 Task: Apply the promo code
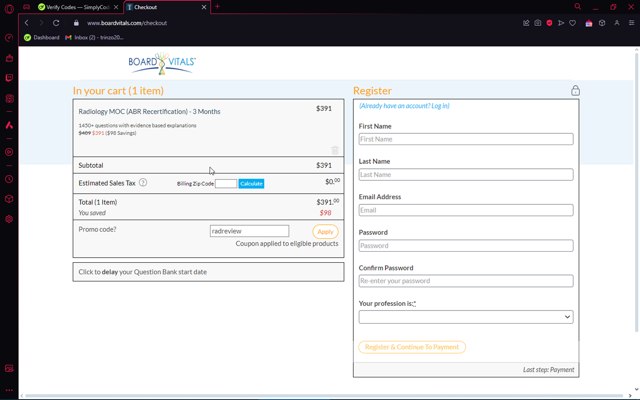(x=325, y=231)
